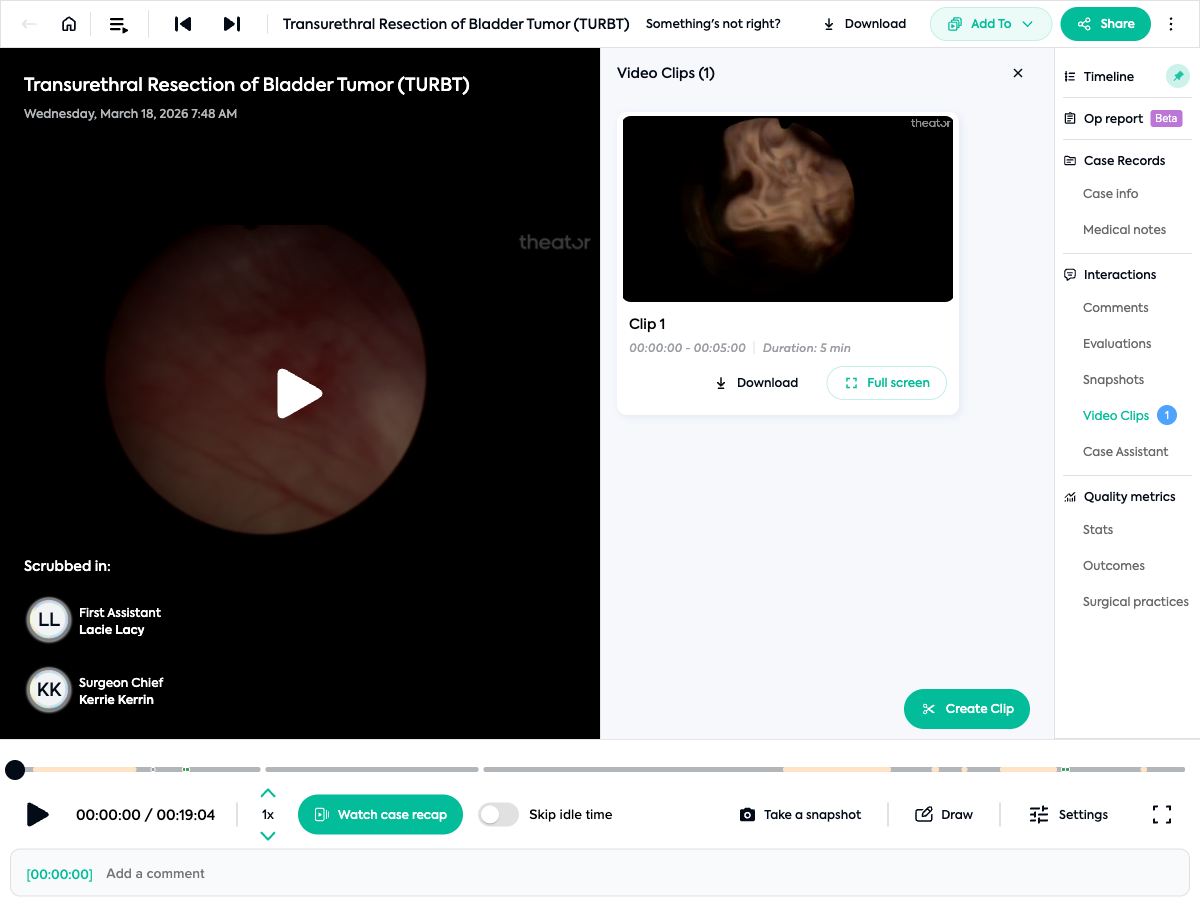Switch to the Op report section

coord(1112,118)
